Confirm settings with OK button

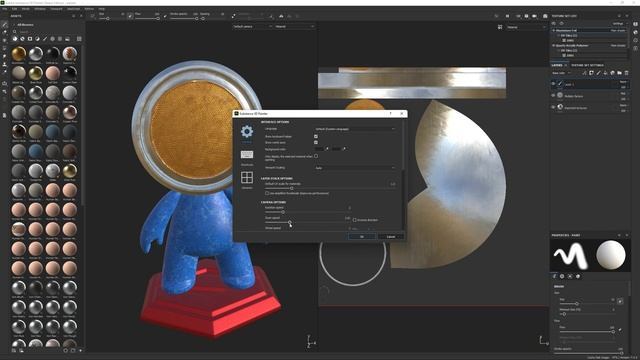point(362,237)
